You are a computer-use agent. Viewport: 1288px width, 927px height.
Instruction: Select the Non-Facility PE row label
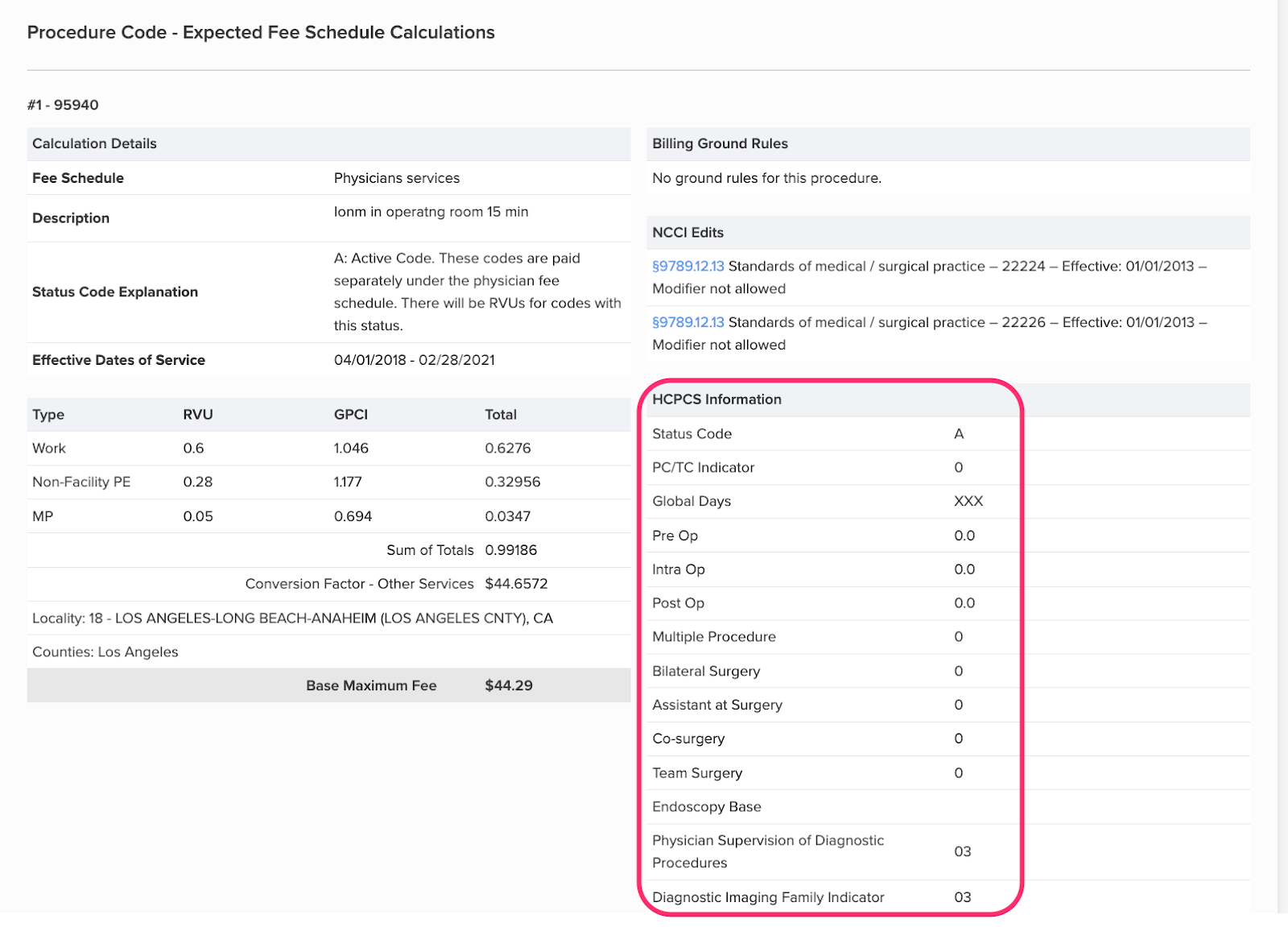(x=81, y=482)
